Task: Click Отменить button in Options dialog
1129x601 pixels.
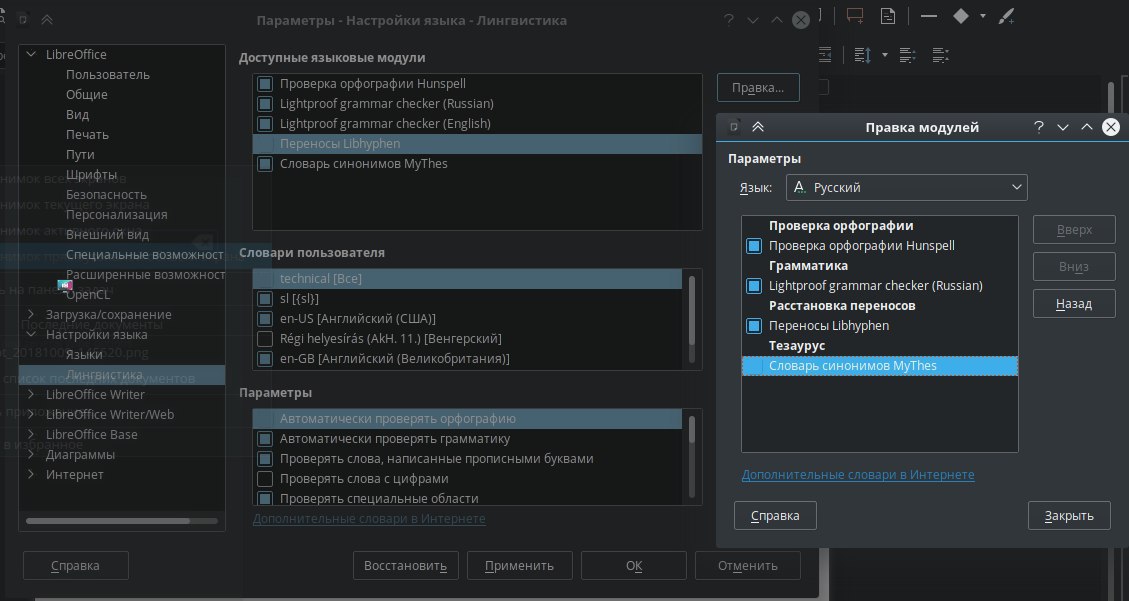Action: tap(747, 566)
